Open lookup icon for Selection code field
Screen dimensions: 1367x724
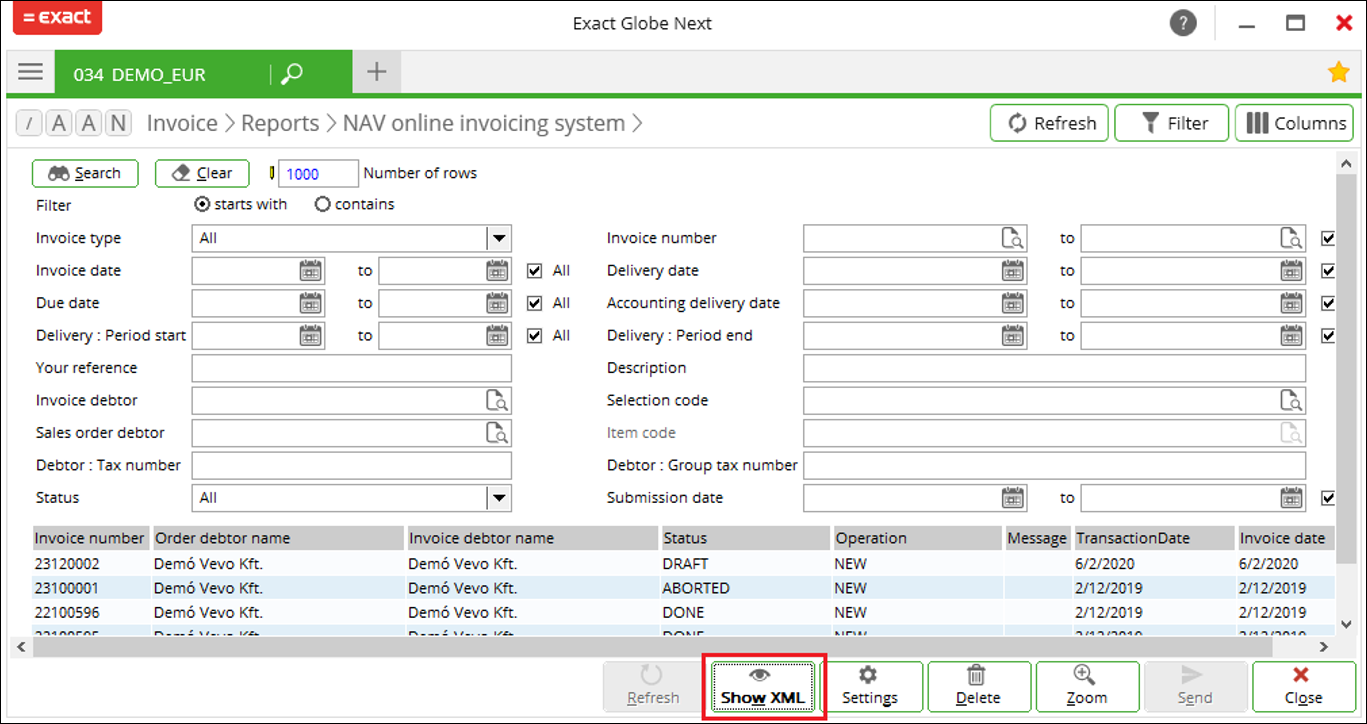click(x=1292, y=401)
